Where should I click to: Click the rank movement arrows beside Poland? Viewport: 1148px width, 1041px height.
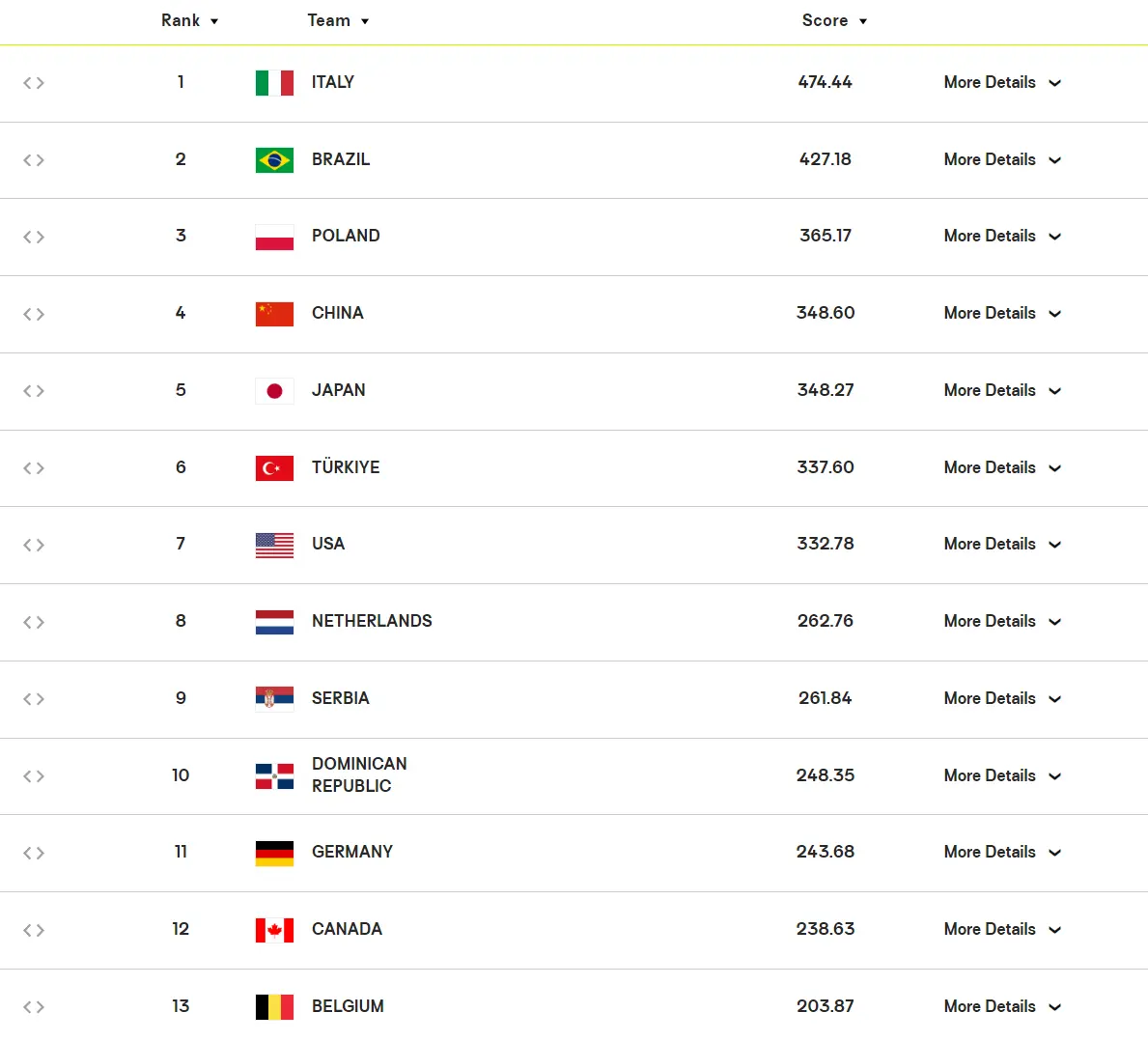34,237
